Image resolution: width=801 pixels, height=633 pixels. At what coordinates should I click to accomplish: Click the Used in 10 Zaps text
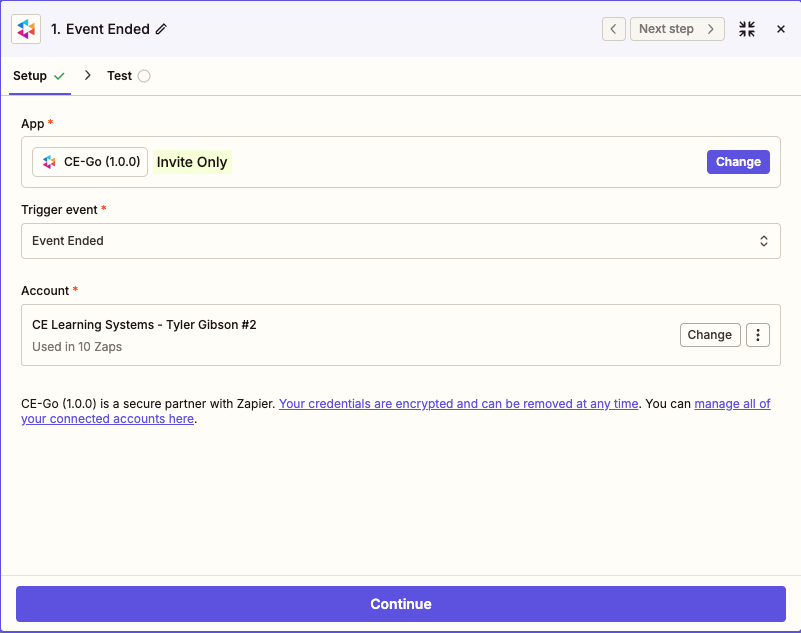point(77,347)
